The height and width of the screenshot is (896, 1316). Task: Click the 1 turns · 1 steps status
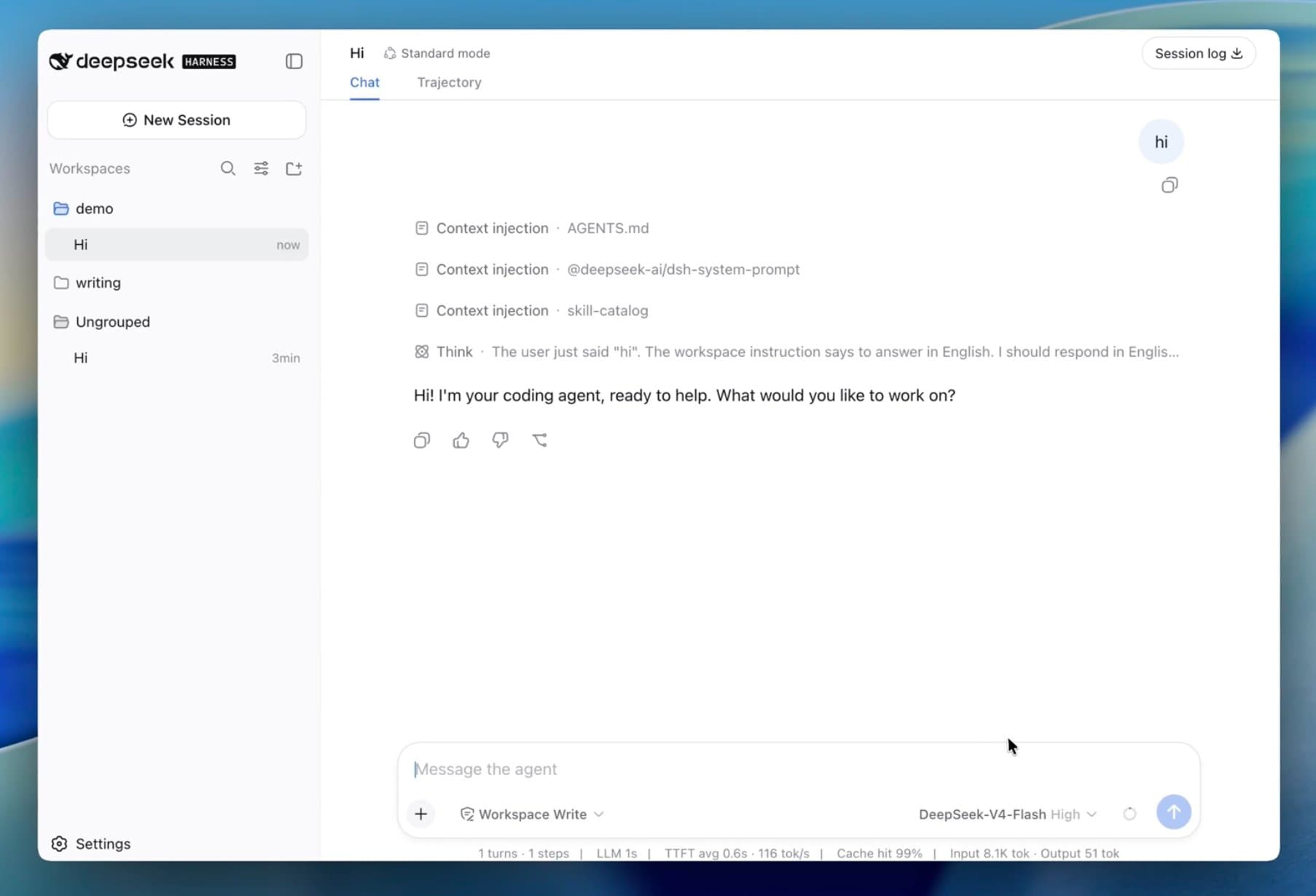[523, 853]
